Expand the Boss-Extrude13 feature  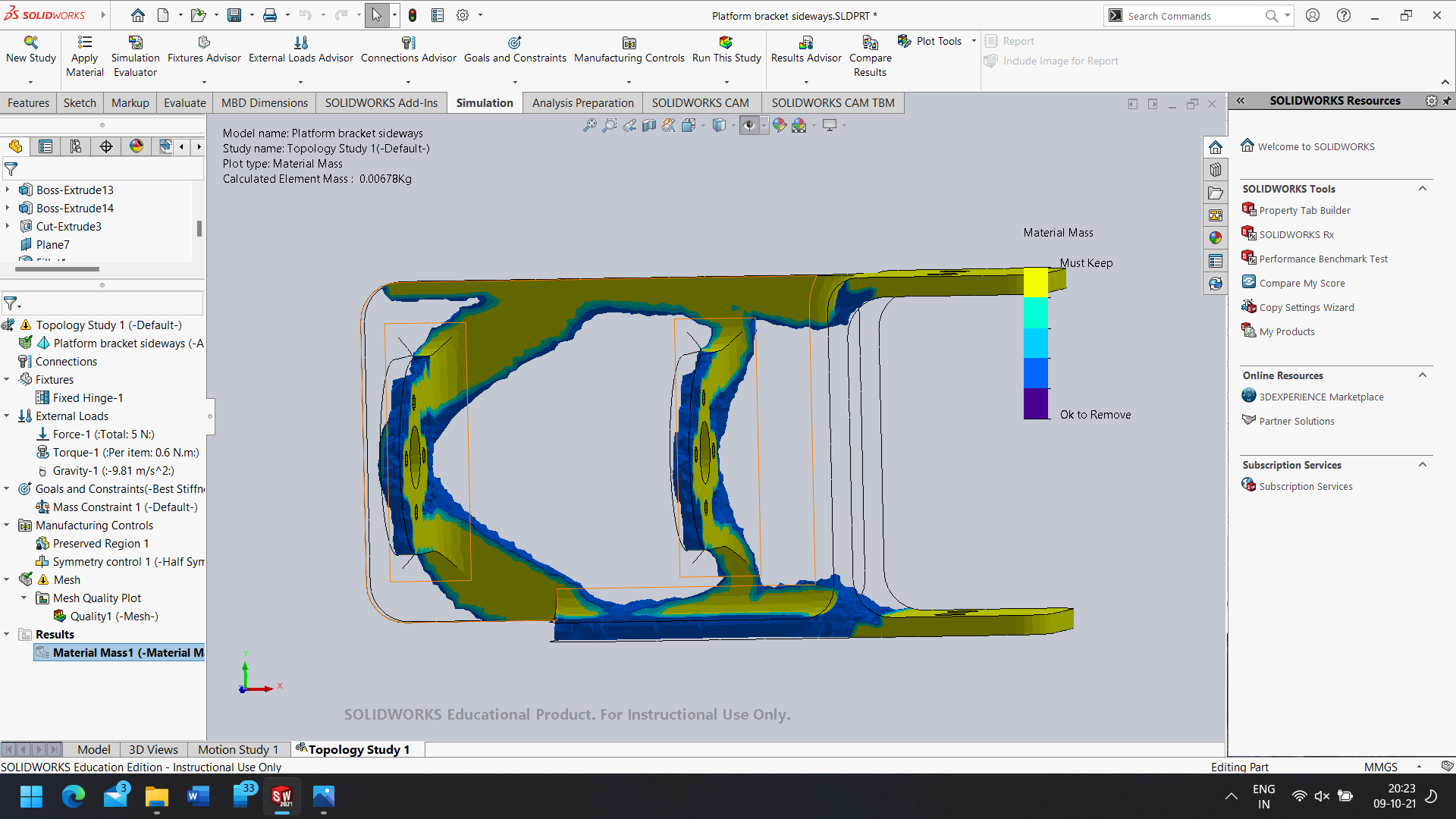[x=8, y=190]
